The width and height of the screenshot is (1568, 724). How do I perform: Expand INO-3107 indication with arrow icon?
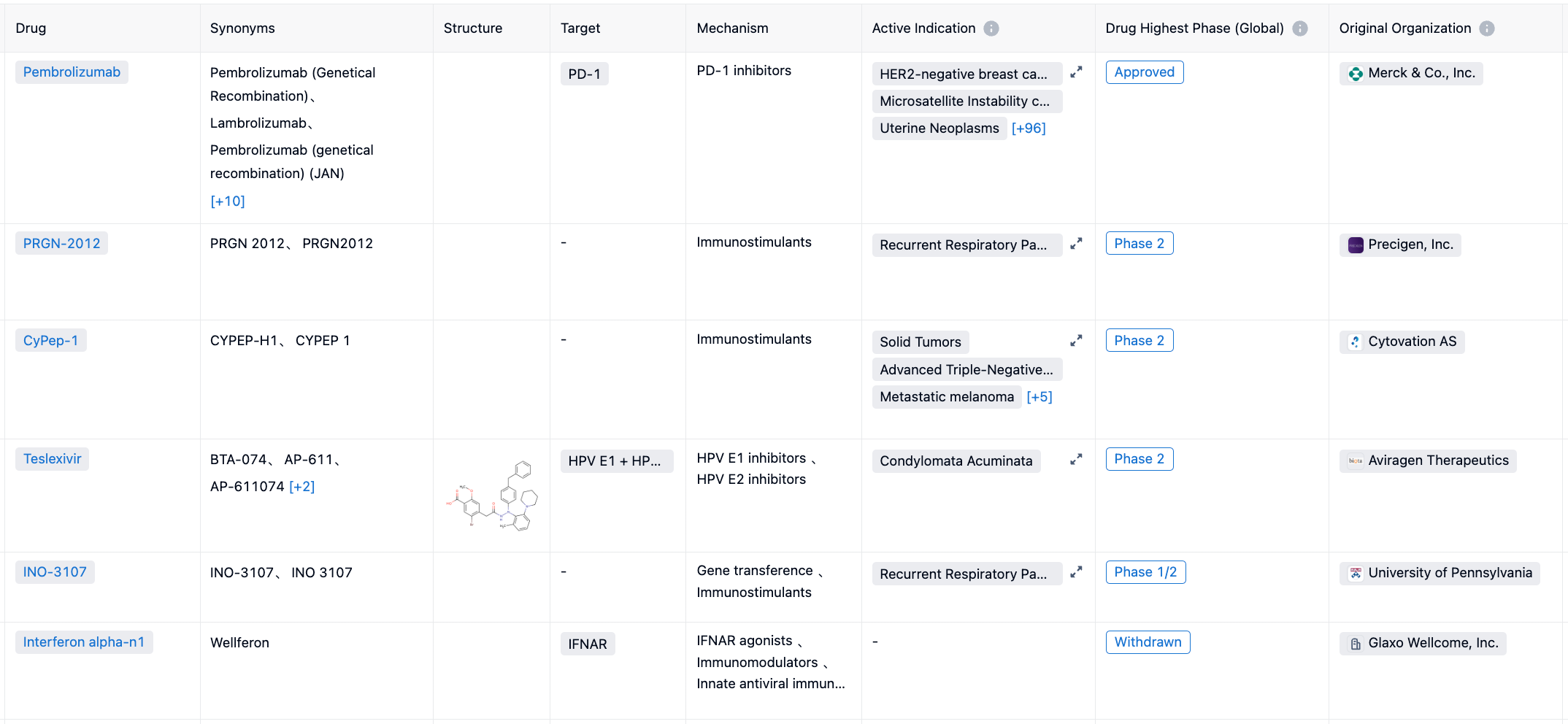pyautogui.click(x=1076, y=573)
